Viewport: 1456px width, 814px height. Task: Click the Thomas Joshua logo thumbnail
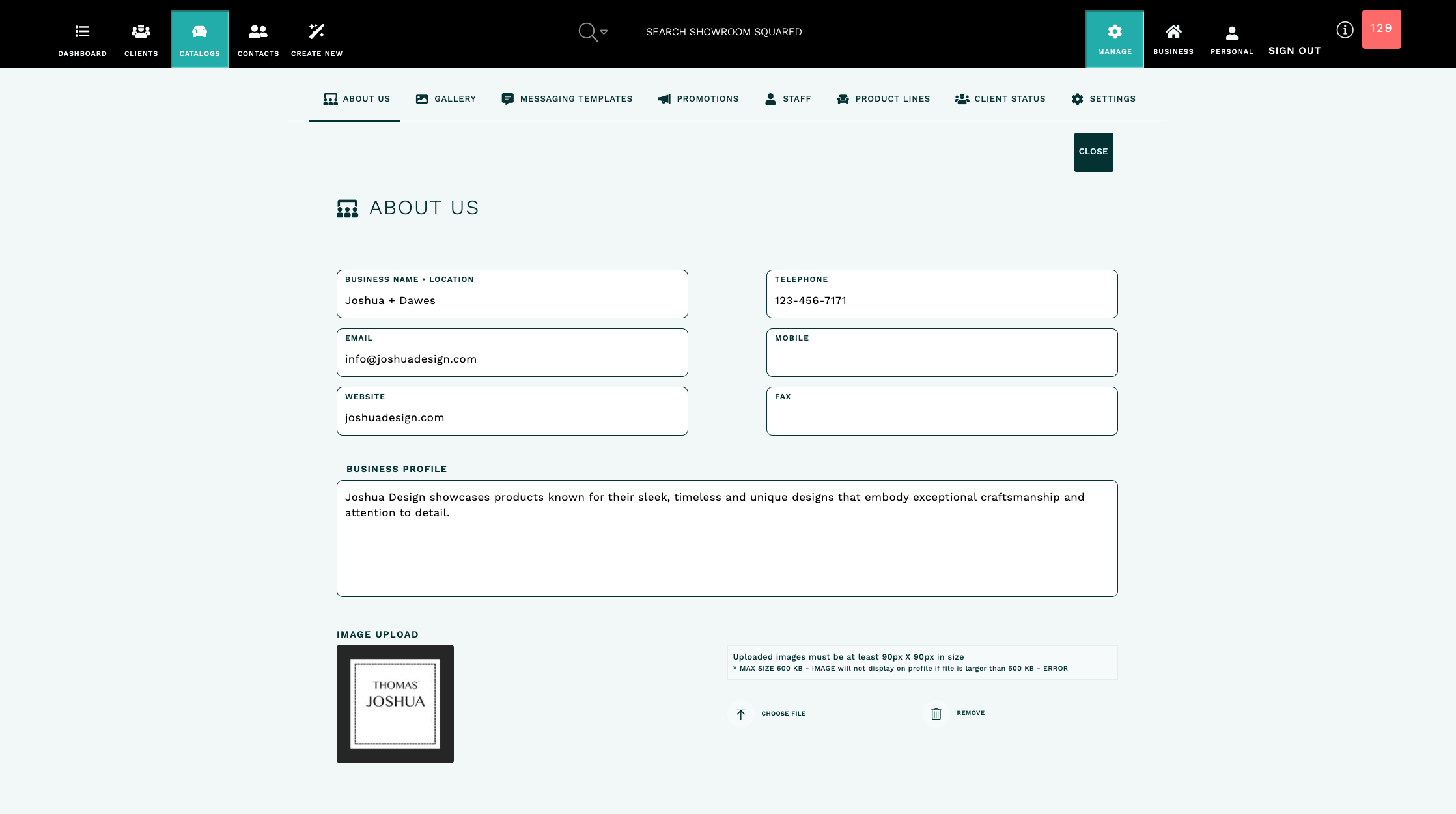395,704
